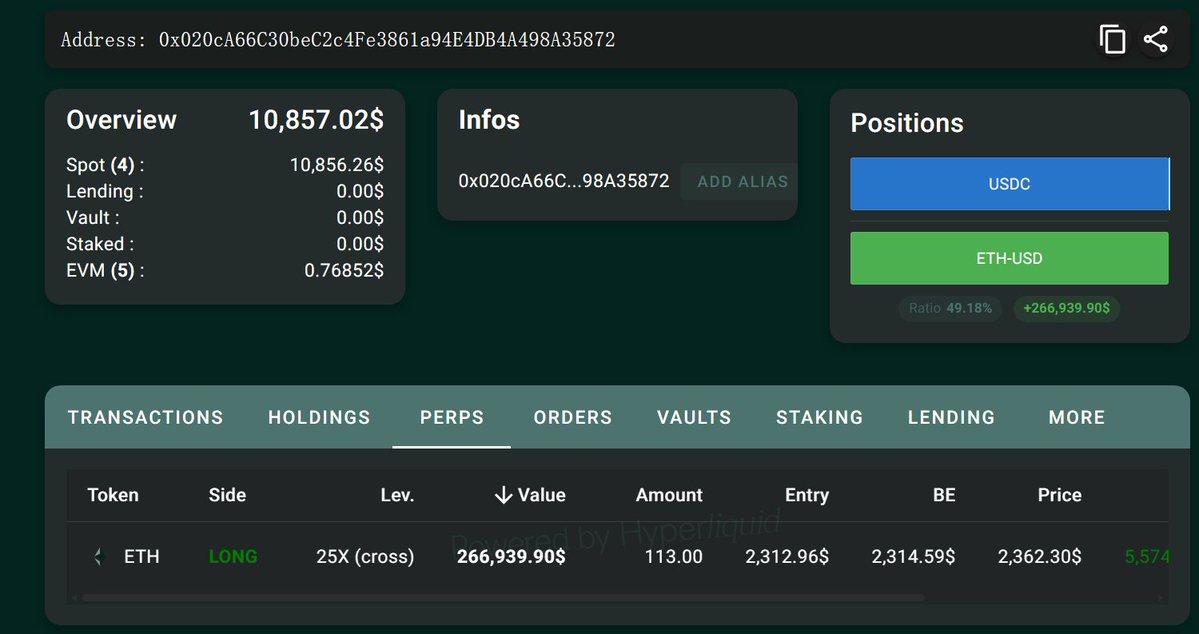Screen dimensions: 1199x634
Task: Click the Lev. column header
Action: pos(397,495)
